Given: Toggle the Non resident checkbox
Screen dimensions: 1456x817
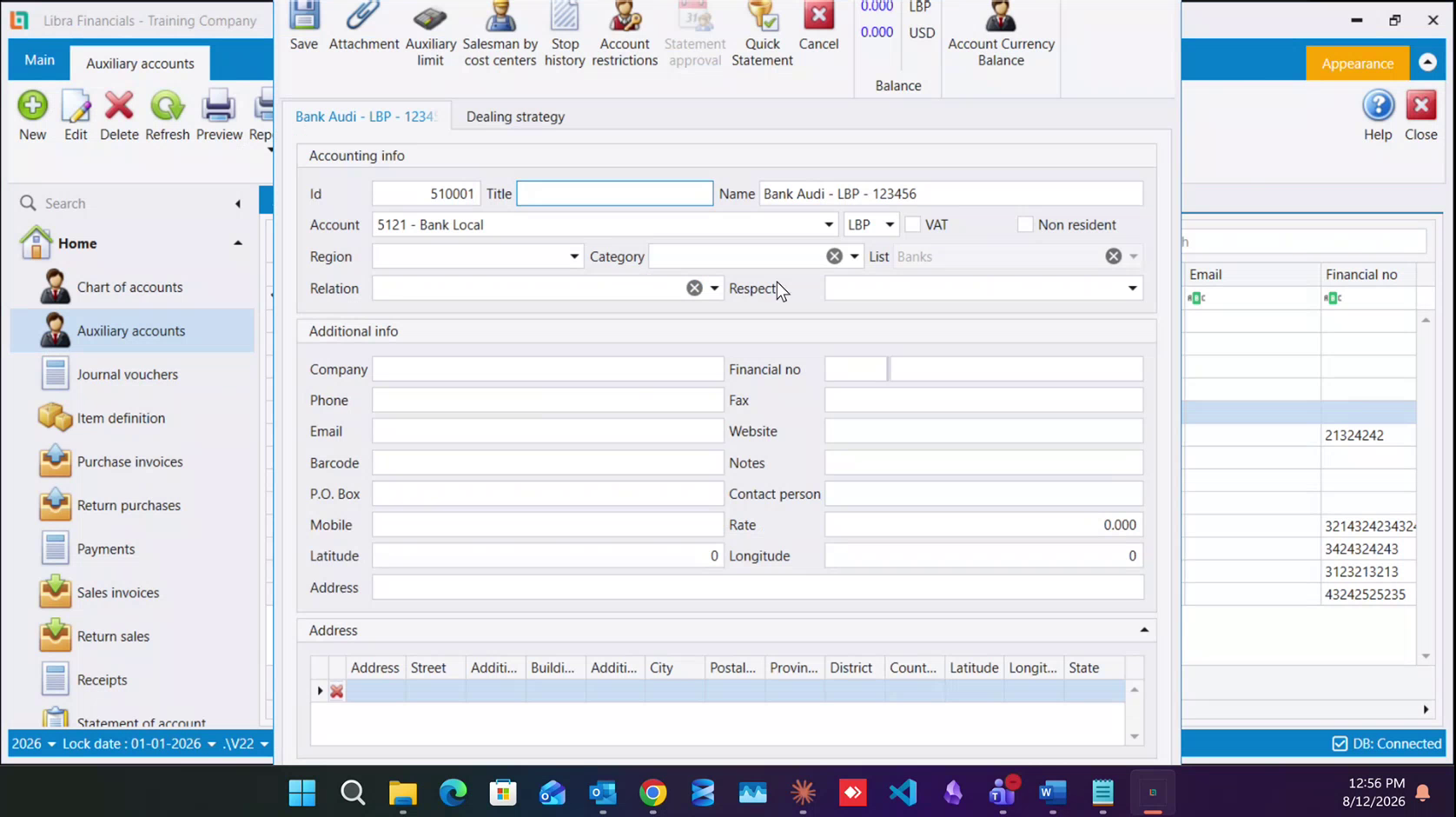Looking at the screenshot, I should click(1025, 224).
